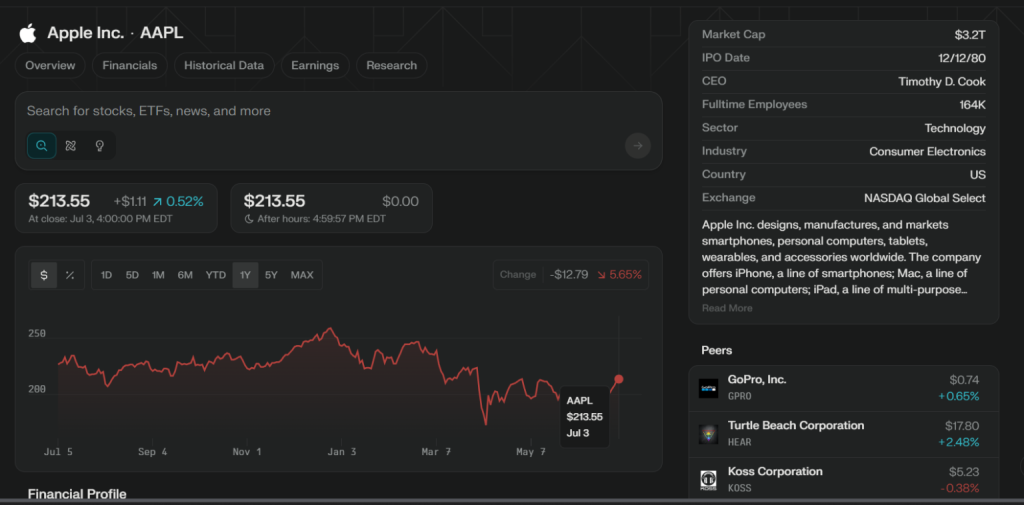The height and width of the screenshot is (505, 1024).
Task: Set chart range to YTD
Action: pos(215,275)
